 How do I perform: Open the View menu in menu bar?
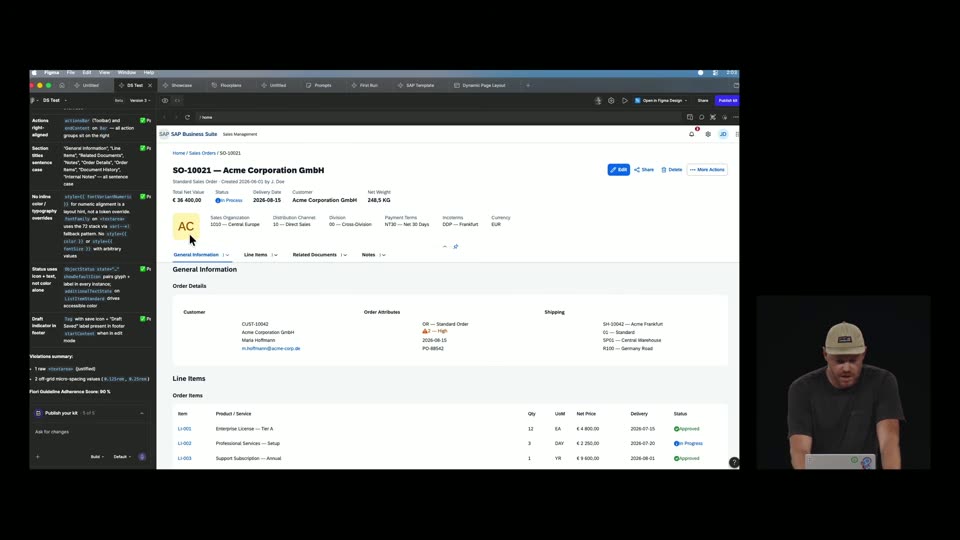pos(104,72)
